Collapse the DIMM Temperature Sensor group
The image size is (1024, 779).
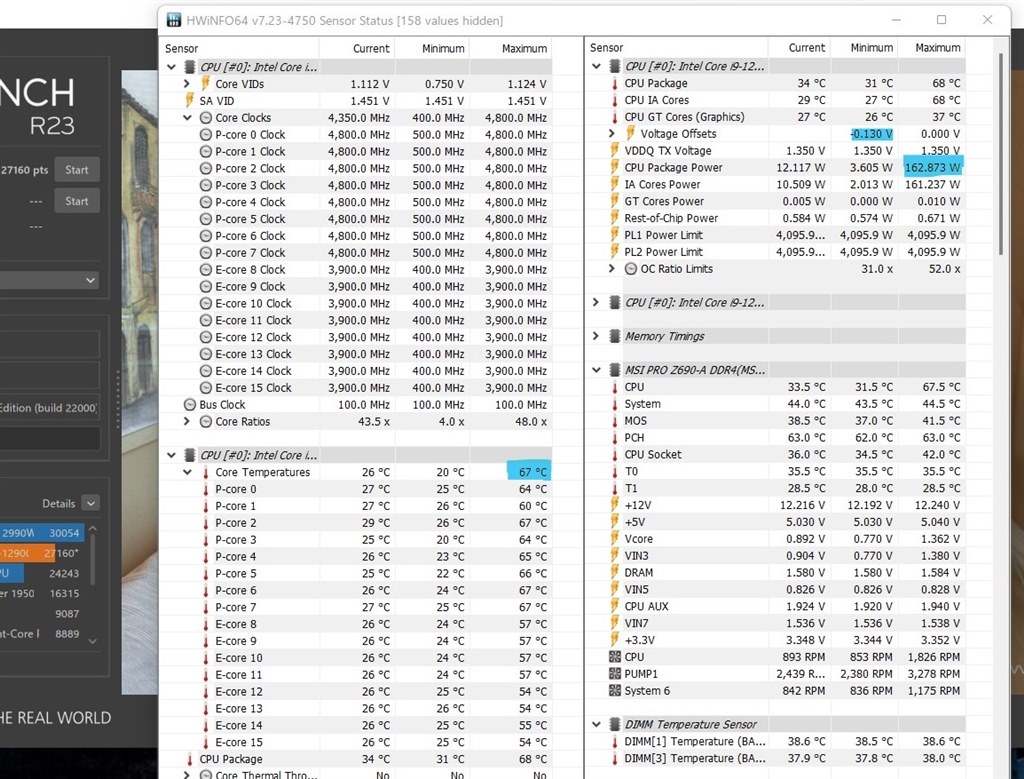click(596, 724)
